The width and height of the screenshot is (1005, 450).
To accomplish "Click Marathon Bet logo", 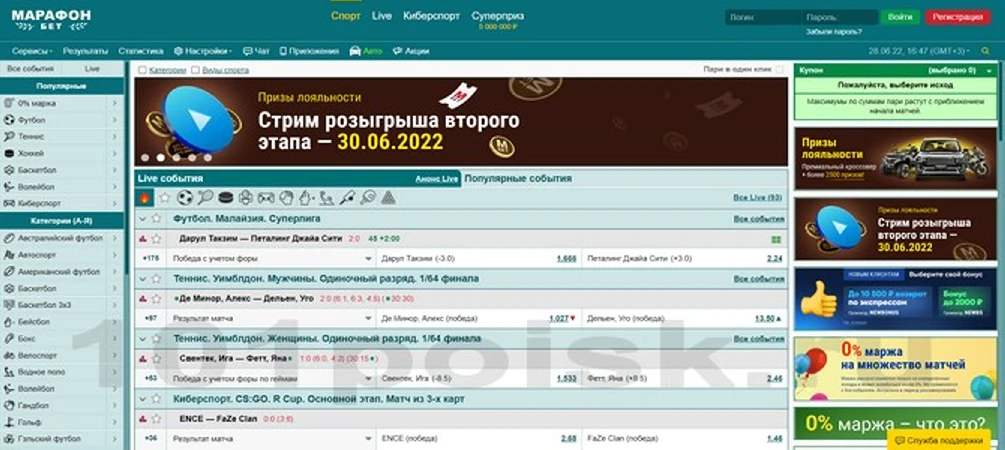I will click(51, 20).
